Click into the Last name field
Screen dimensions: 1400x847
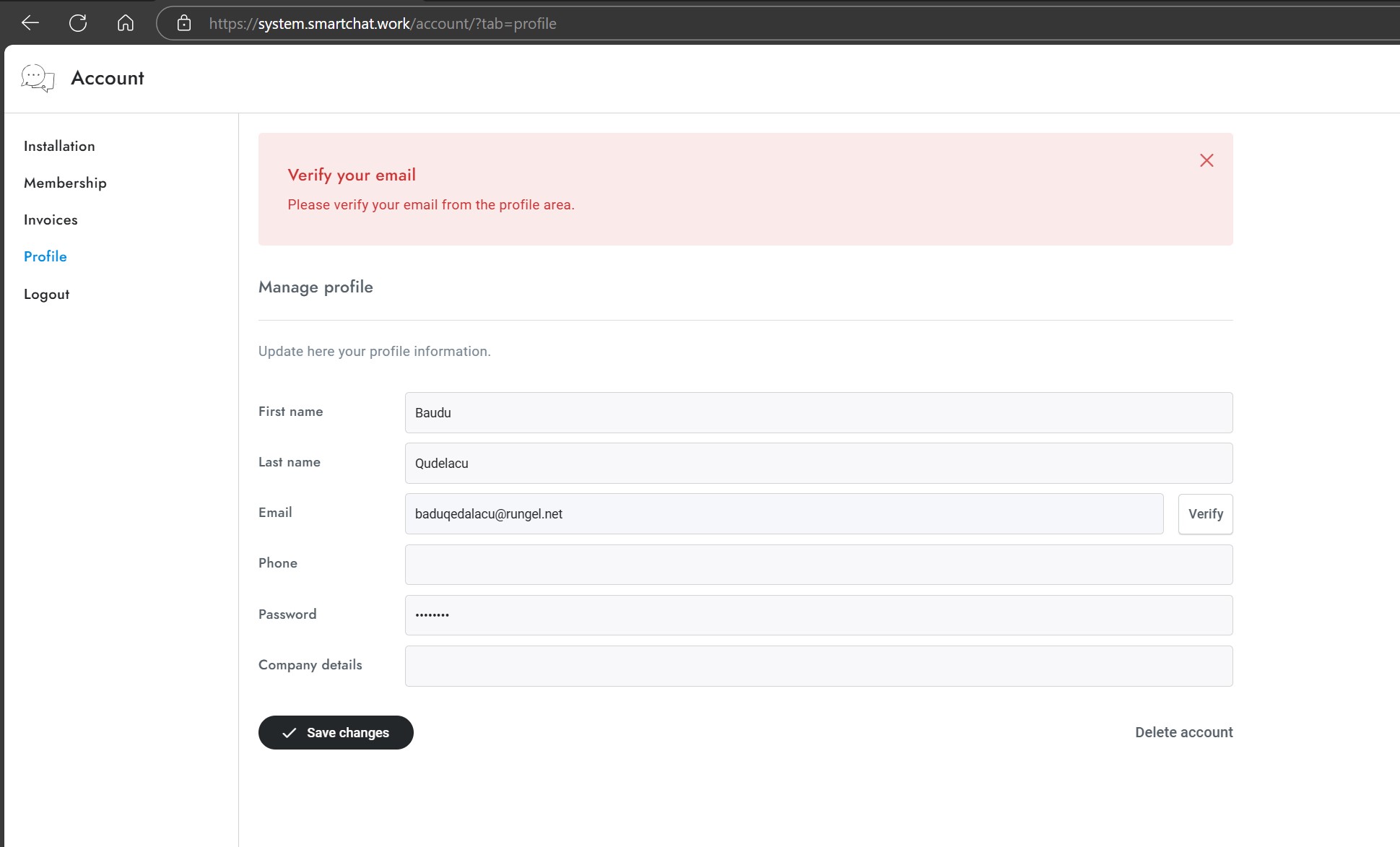818,463
